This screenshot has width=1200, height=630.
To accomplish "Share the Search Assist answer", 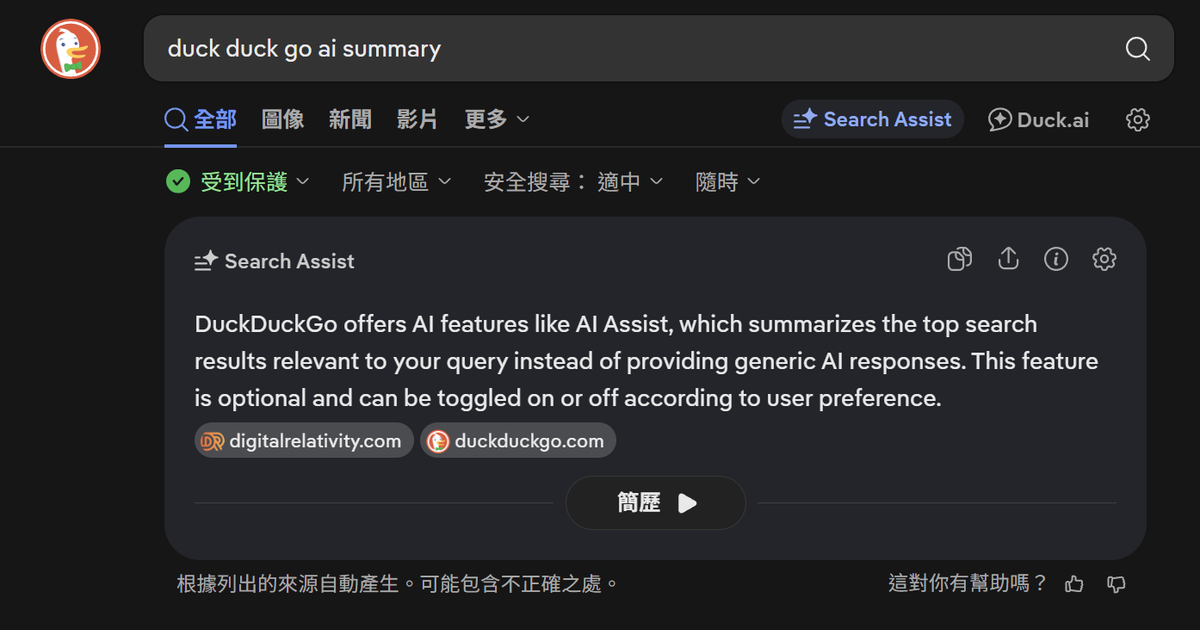I will click(x=1008, y=260).
